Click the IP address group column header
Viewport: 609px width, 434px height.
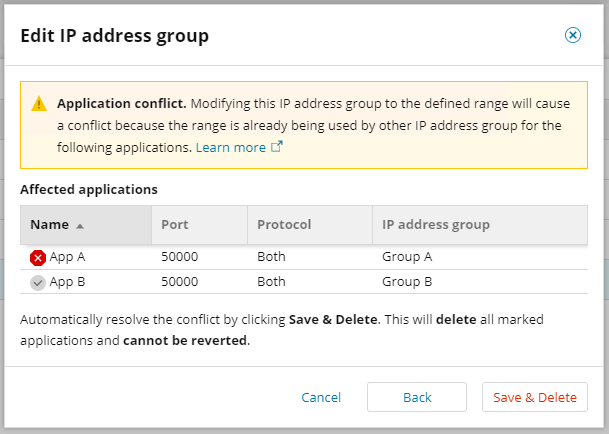pyautogui.click(x=436, y=225)
